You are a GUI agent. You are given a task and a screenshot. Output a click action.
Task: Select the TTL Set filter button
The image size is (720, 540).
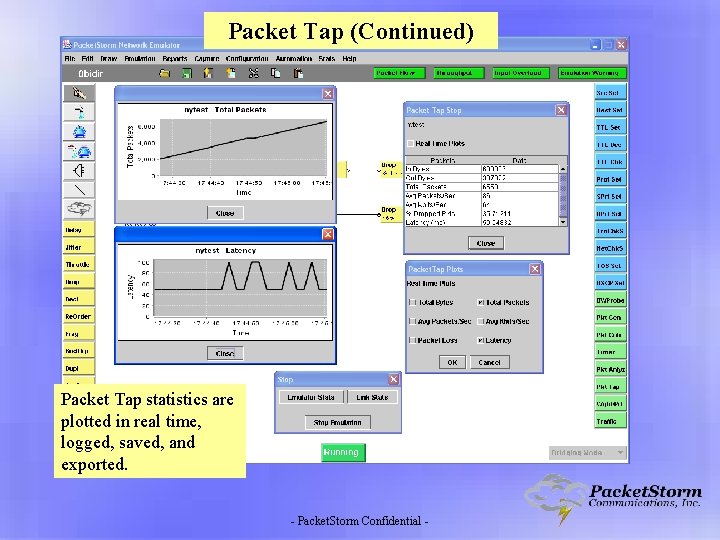(610, 127)
